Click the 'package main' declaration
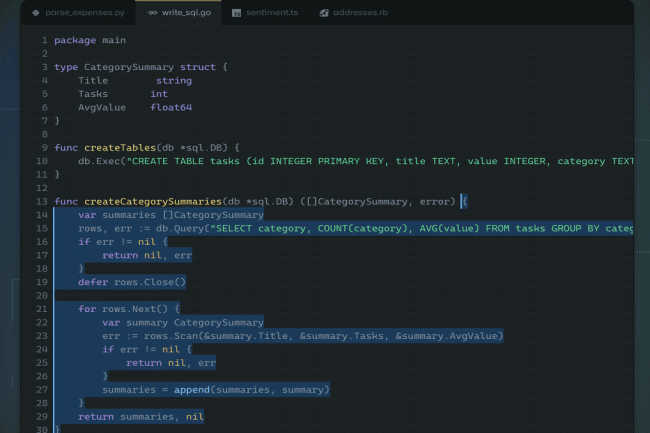Image resolution: width=650 pixels, height=433 pixels. [x=90, y=40]
